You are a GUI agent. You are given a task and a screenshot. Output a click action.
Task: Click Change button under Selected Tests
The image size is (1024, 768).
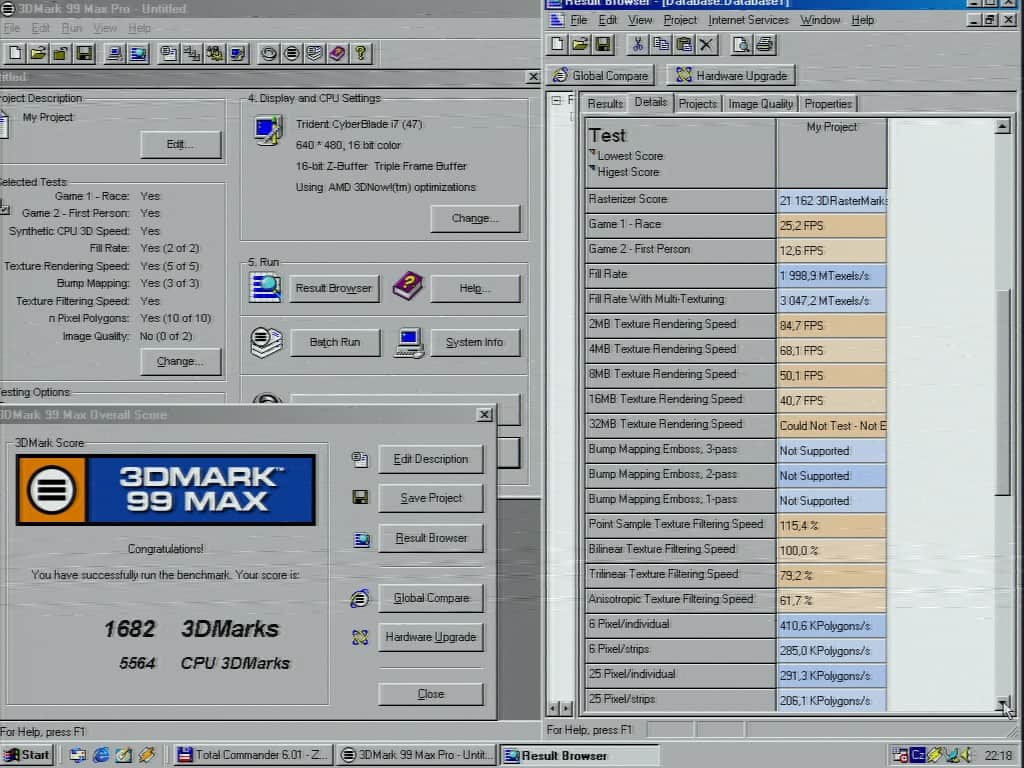click(180, 361)
